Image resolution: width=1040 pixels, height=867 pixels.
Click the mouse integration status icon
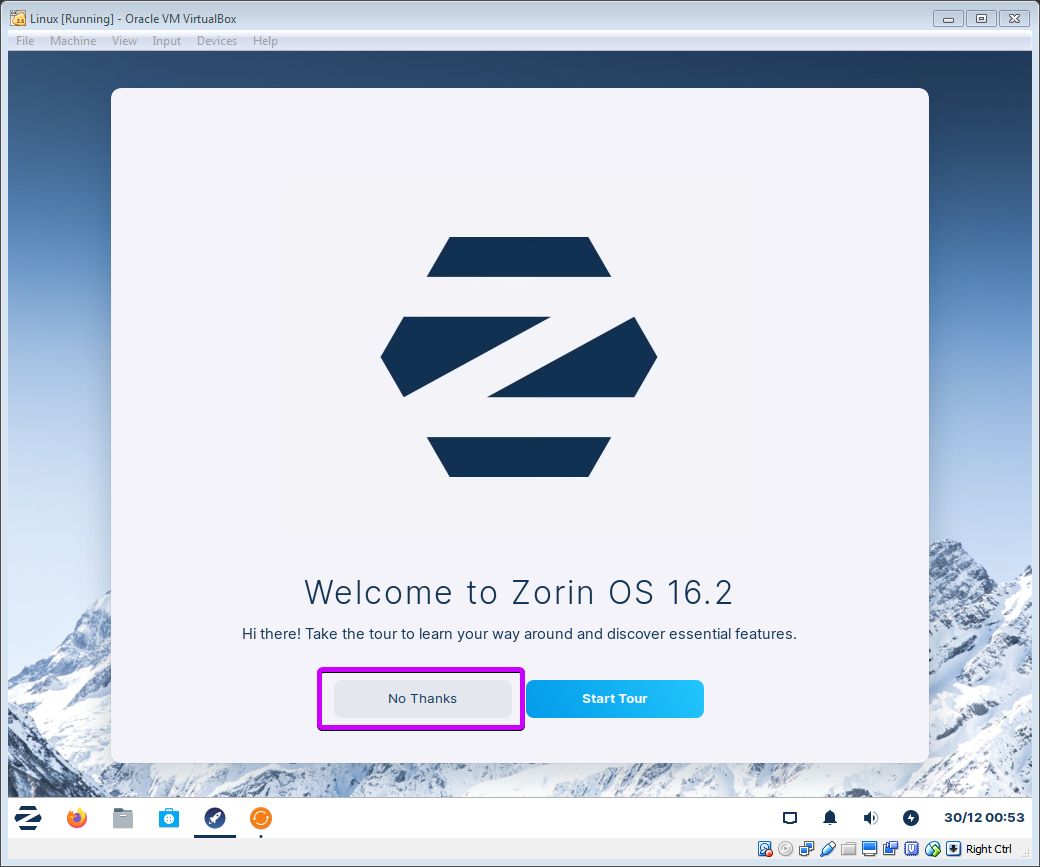coord(933,849)
